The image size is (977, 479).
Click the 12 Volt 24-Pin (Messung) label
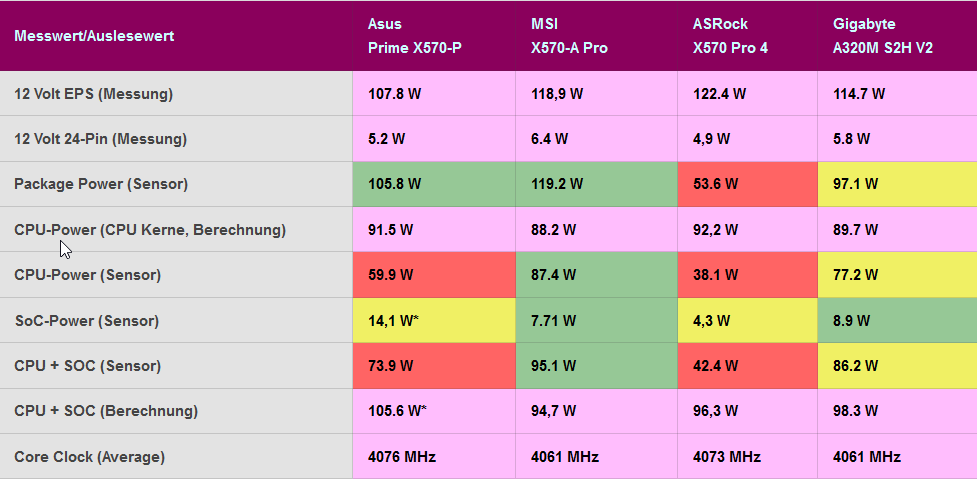pos(100,139)
